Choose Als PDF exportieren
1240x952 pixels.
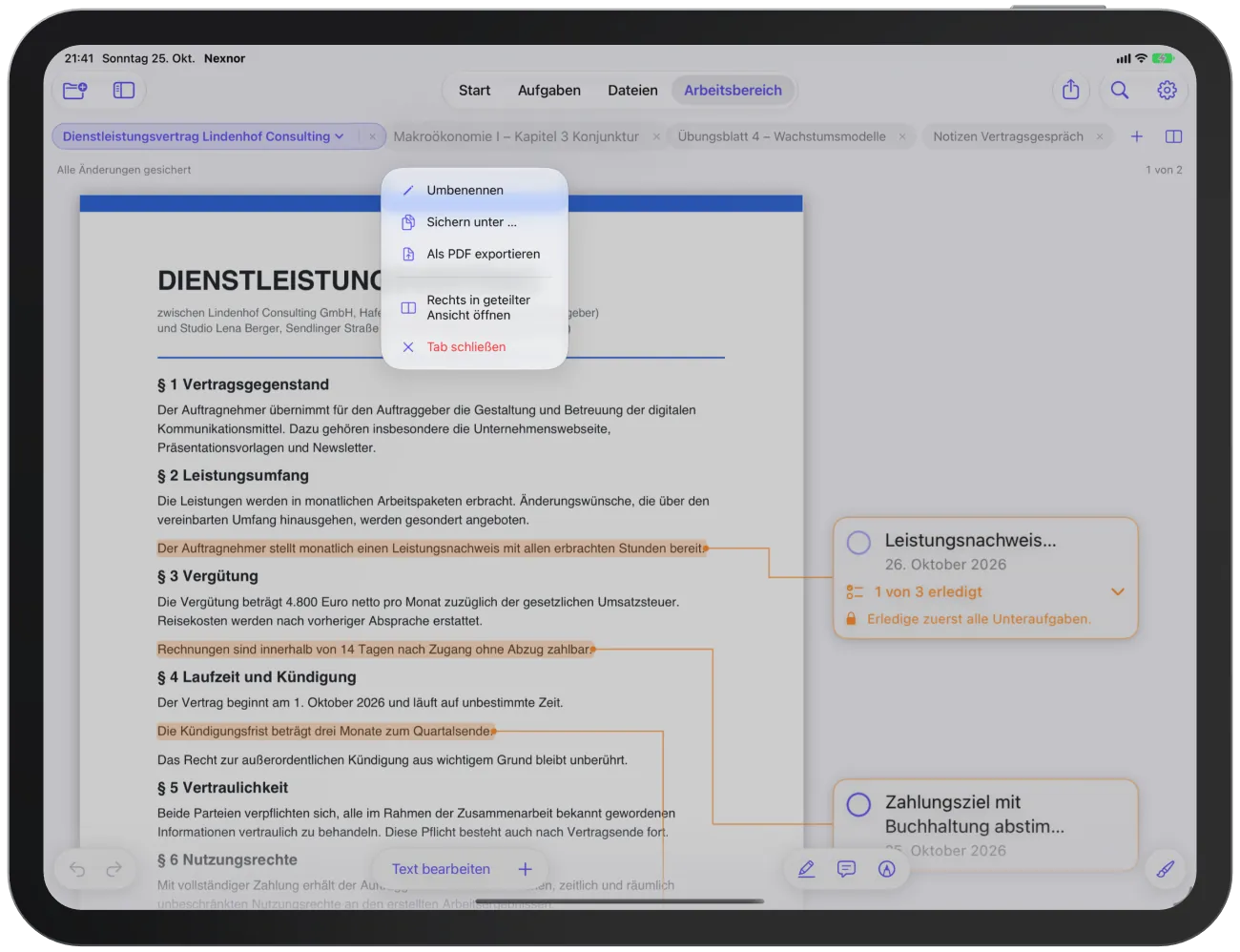click(474, 254)
